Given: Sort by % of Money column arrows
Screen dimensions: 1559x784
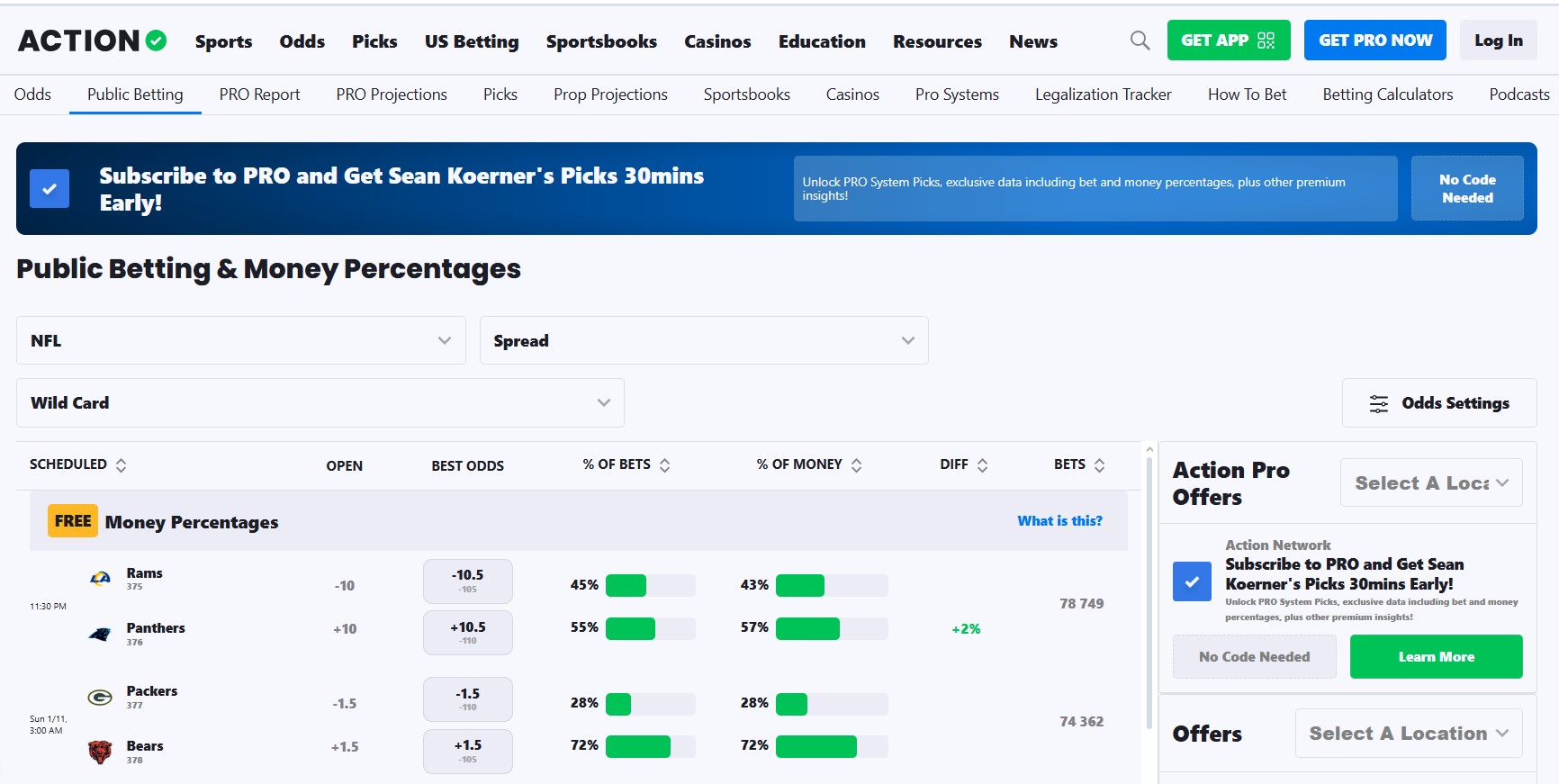Looking at the screenshot, I should 856,465.
